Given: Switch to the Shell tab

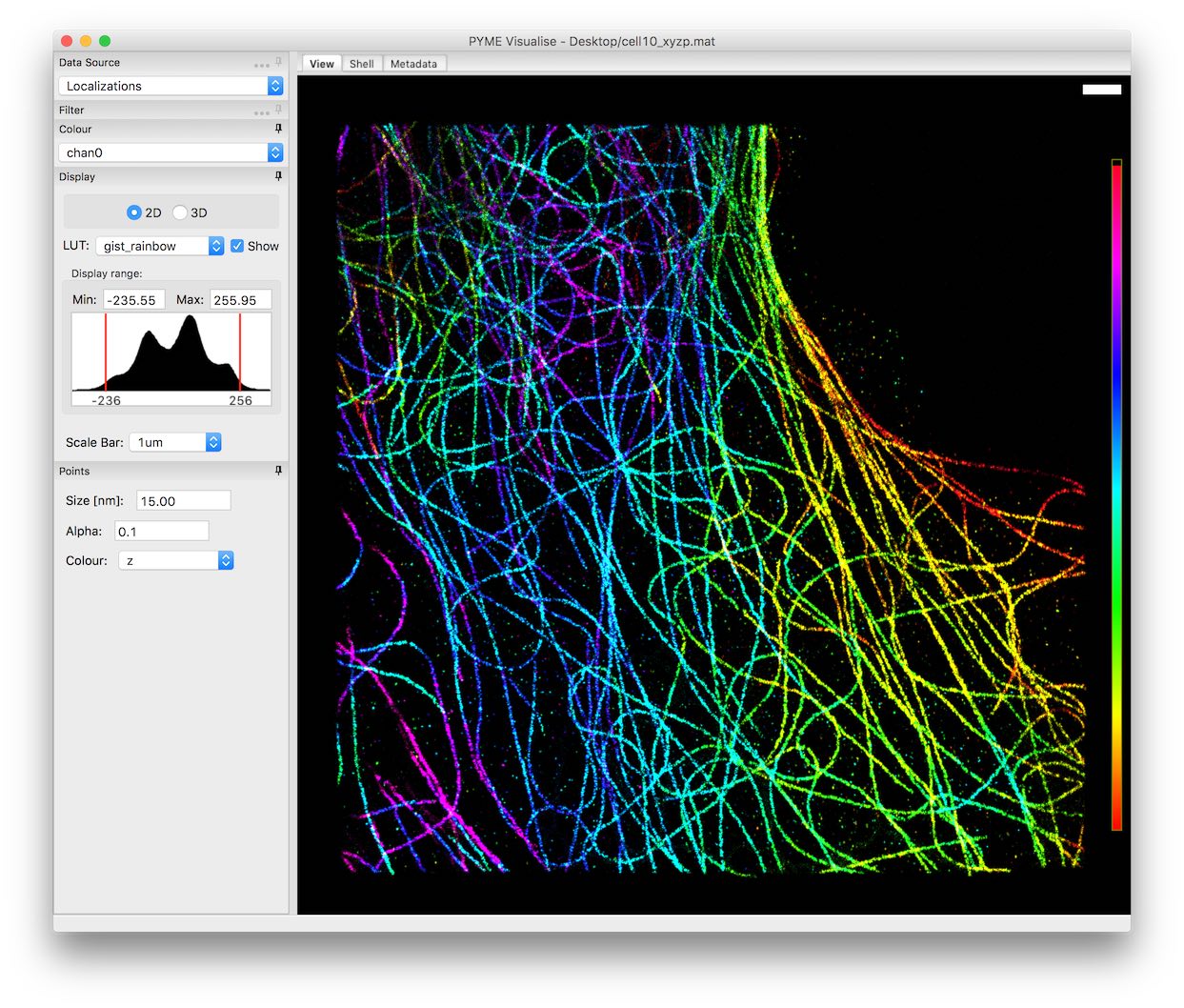Looking at the screenshot, I should click(361, 64).
